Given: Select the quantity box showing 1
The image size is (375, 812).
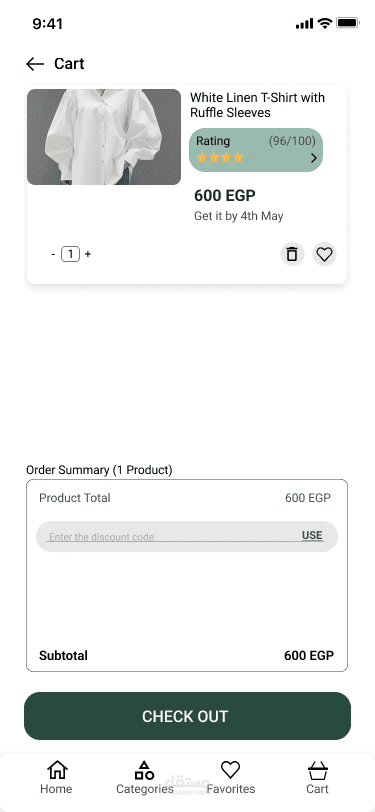Looking at the screenshot, I should [x=70, y=254].
